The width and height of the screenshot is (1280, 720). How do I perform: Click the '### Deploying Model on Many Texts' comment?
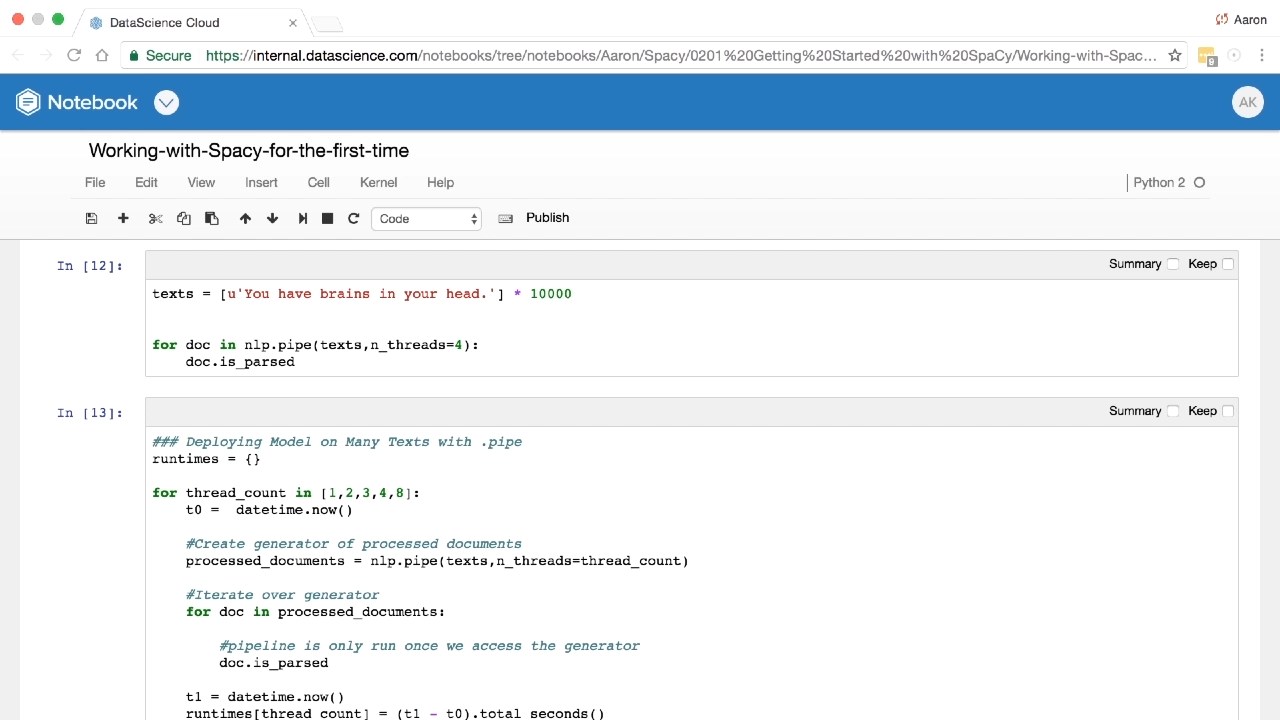point(337,442)
